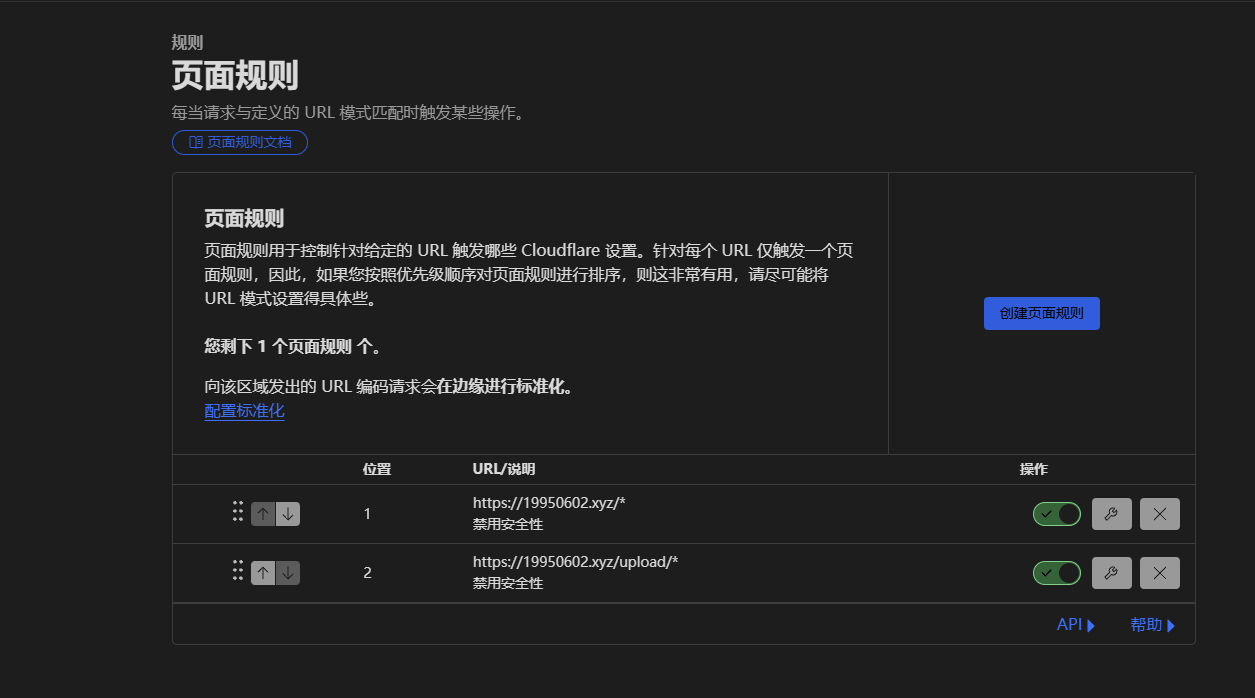
Task: Open the 配置标准化 link
Action: 245,411
